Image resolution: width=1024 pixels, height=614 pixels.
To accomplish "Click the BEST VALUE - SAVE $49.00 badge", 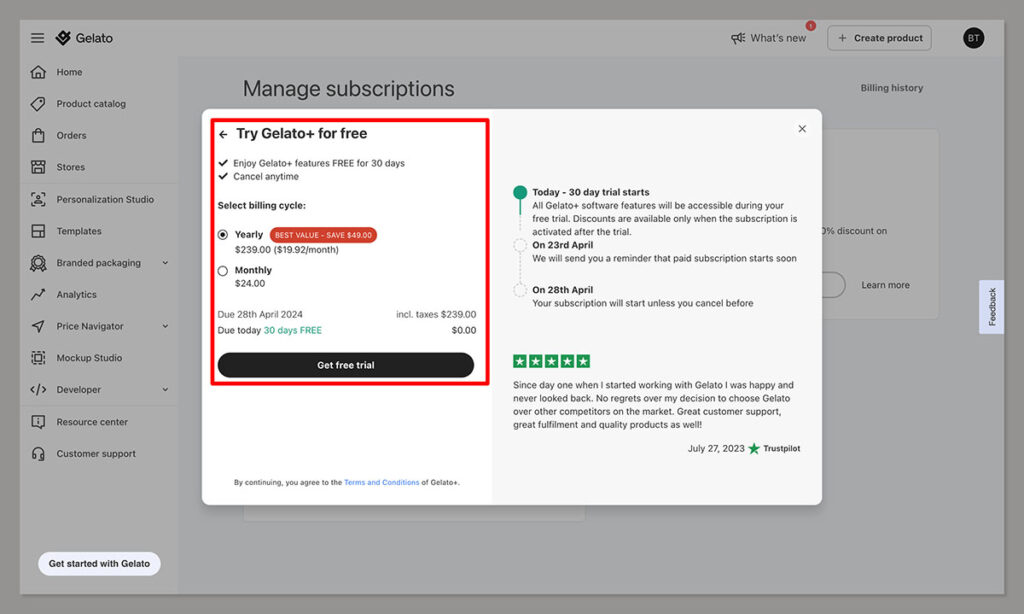I will point(323,234).
